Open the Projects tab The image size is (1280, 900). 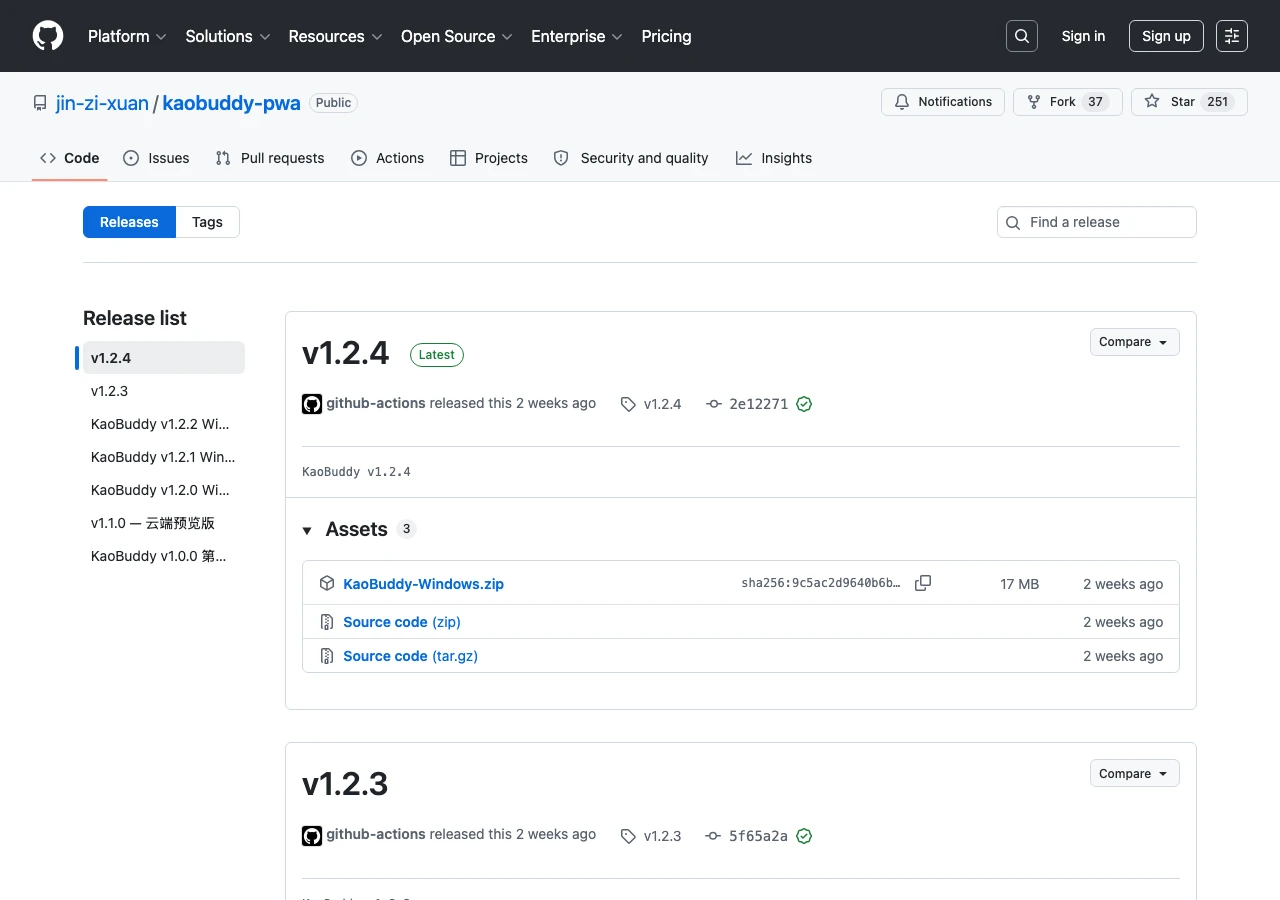pos(489,158)
